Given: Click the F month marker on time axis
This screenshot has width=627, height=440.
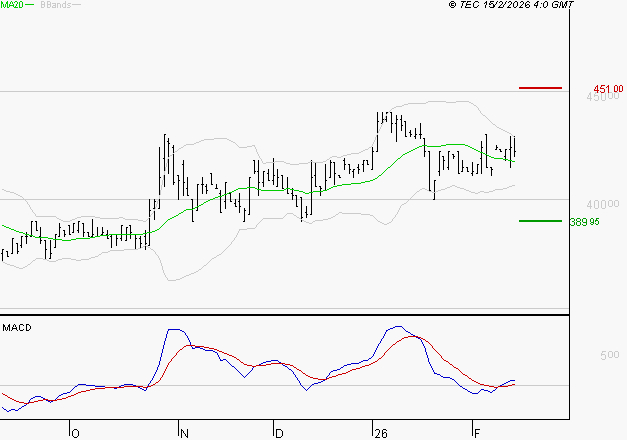Looking at the screenshot, I should click(476, 433).
